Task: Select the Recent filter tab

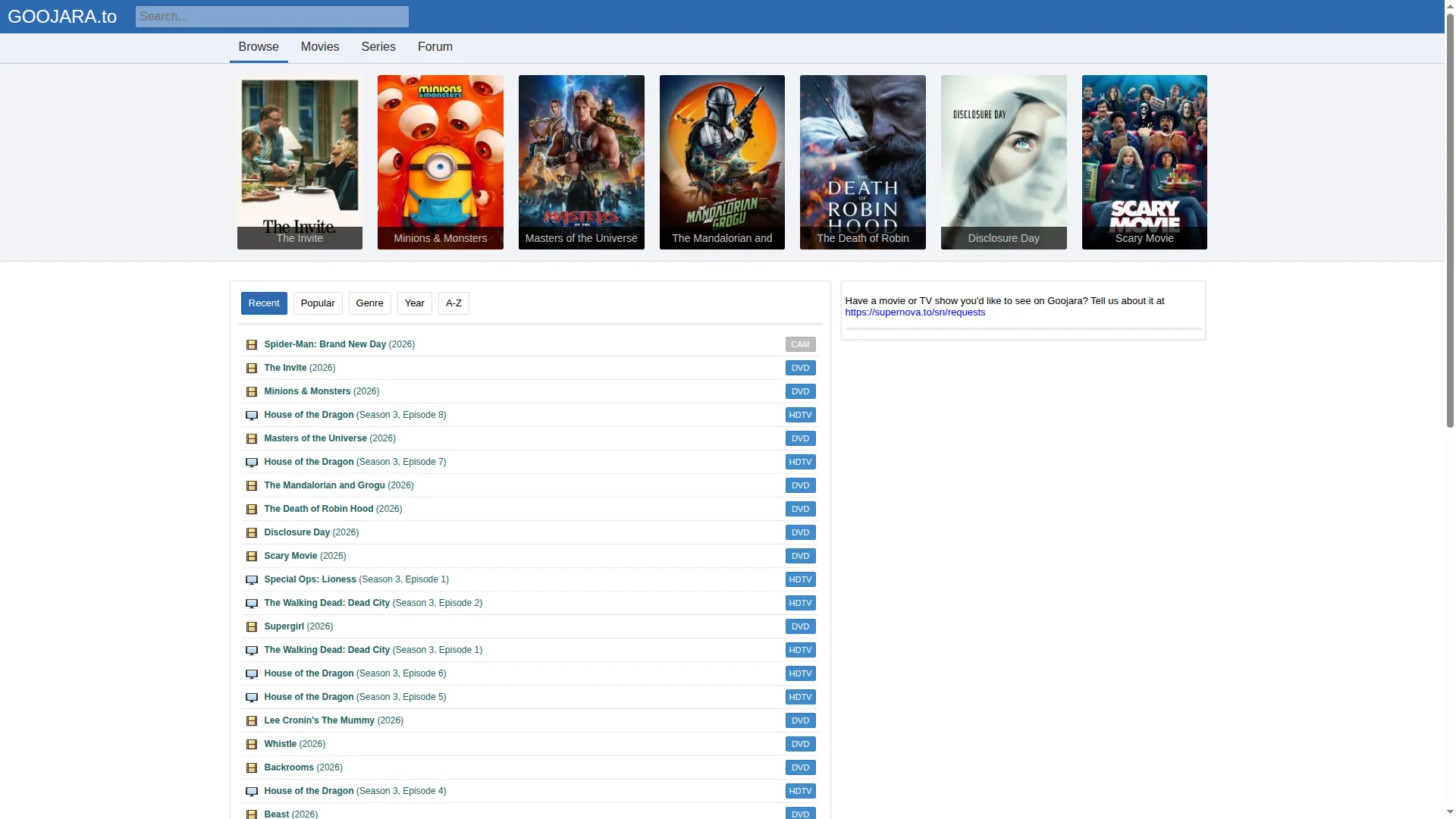Action: point(264,303)
